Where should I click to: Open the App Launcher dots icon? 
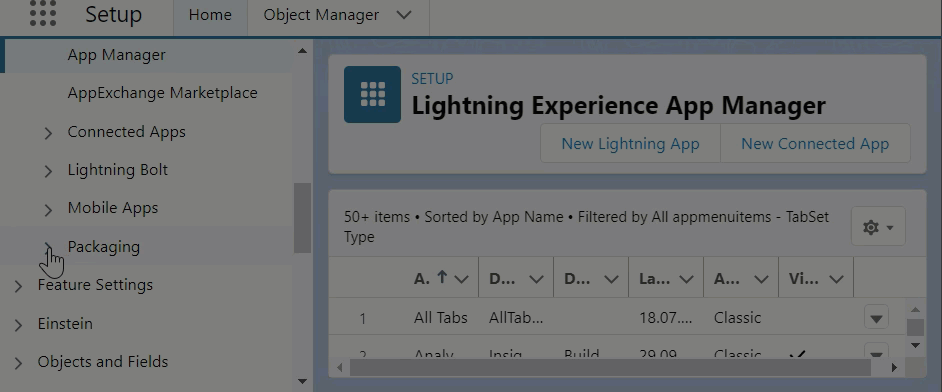[x=43, y=14]
